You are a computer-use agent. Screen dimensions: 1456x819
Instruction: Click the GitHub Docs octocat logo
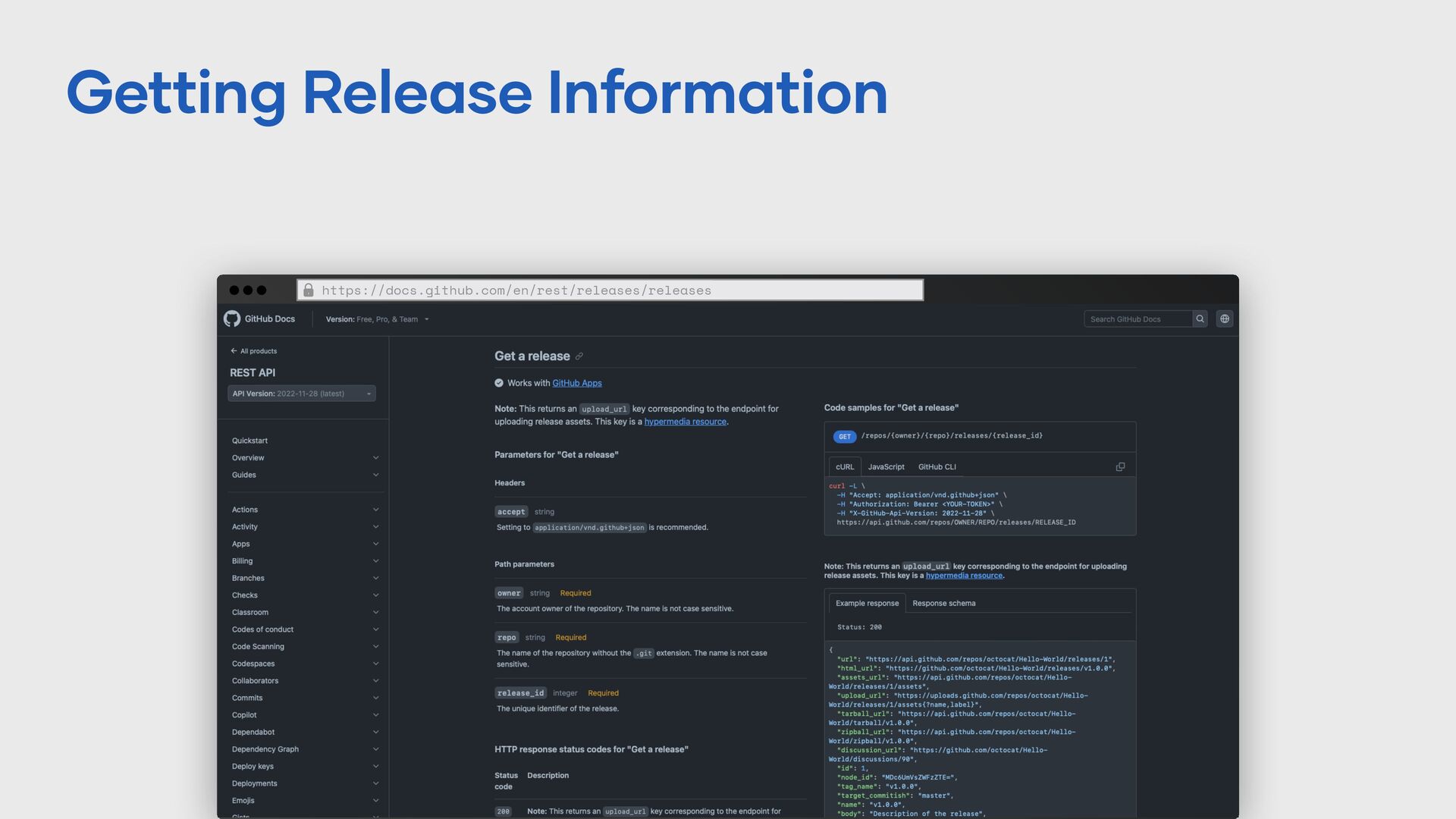[232, 318]
